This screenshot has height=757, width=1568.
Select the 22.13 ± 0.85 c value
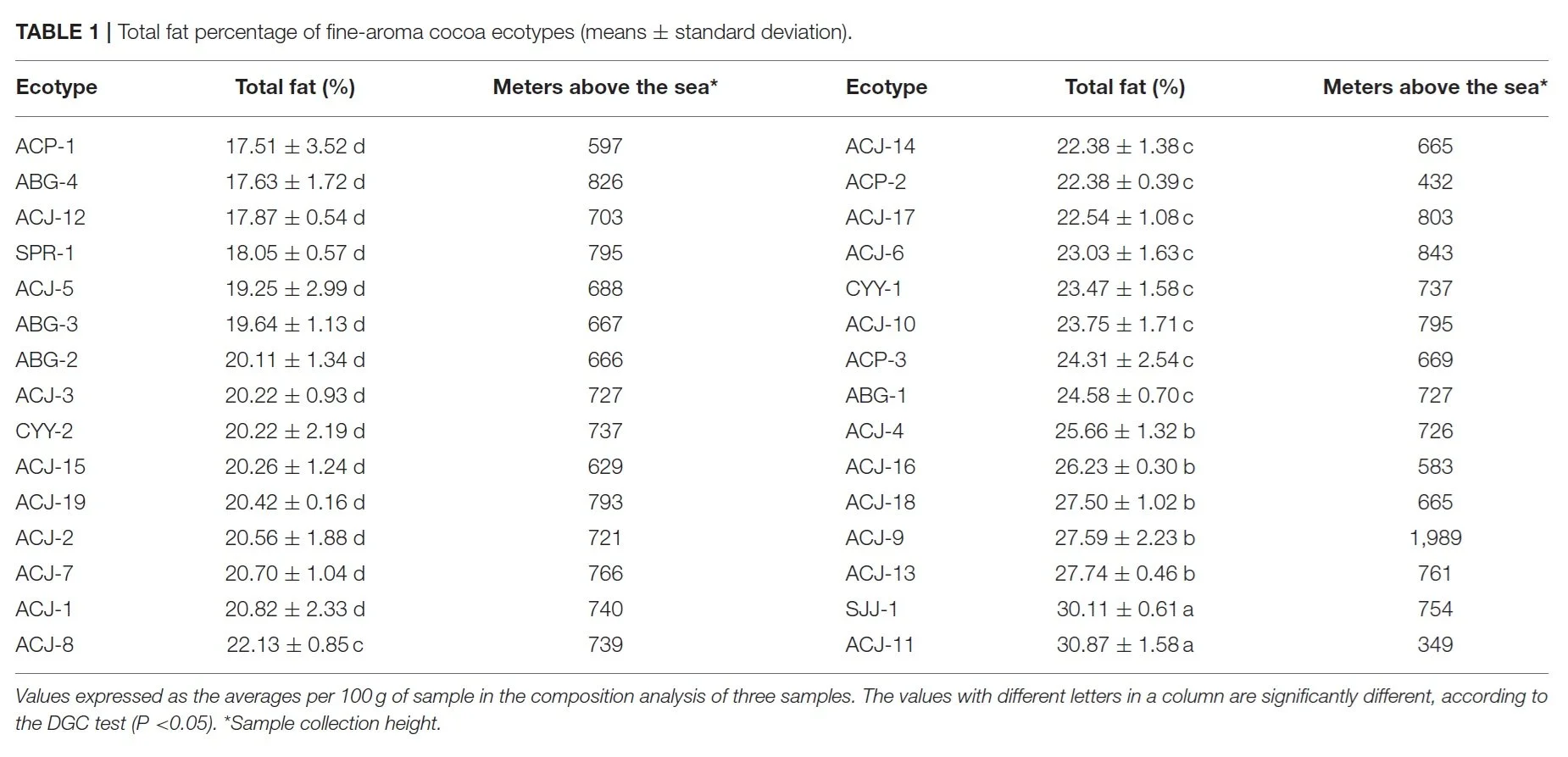[295, 645]
